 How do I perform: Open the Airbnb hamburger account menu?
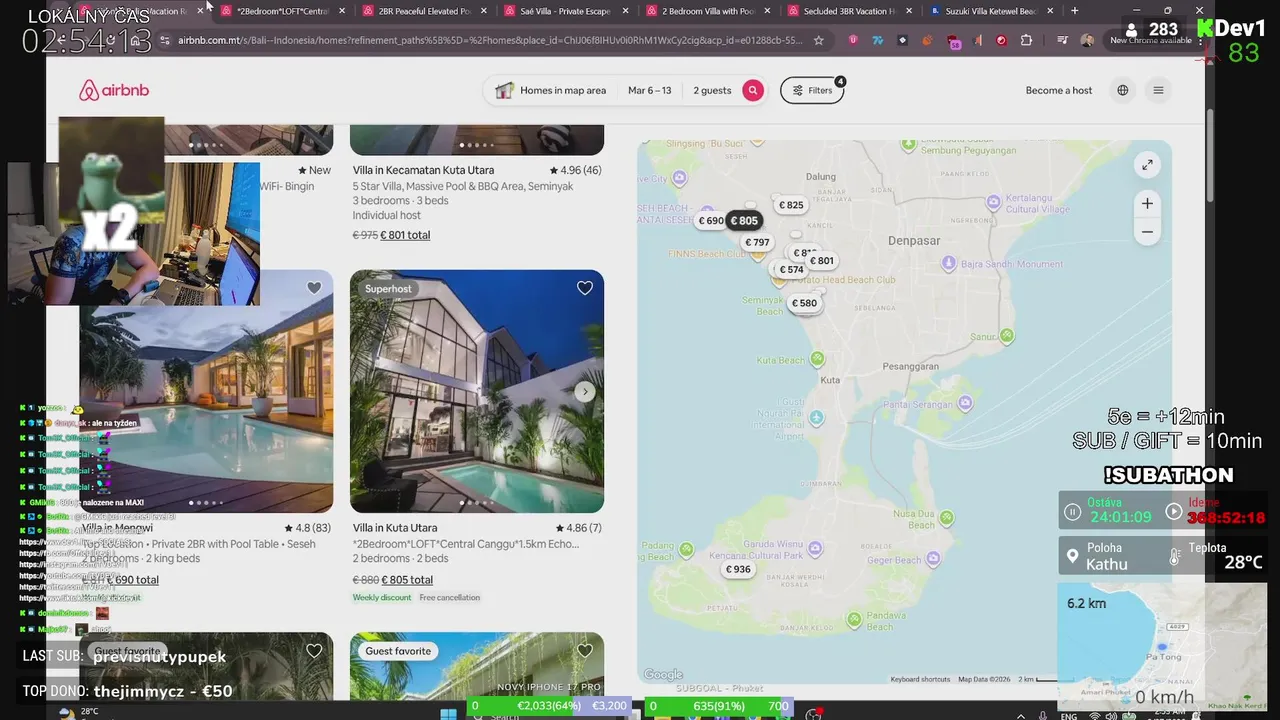coord(1158,90)
